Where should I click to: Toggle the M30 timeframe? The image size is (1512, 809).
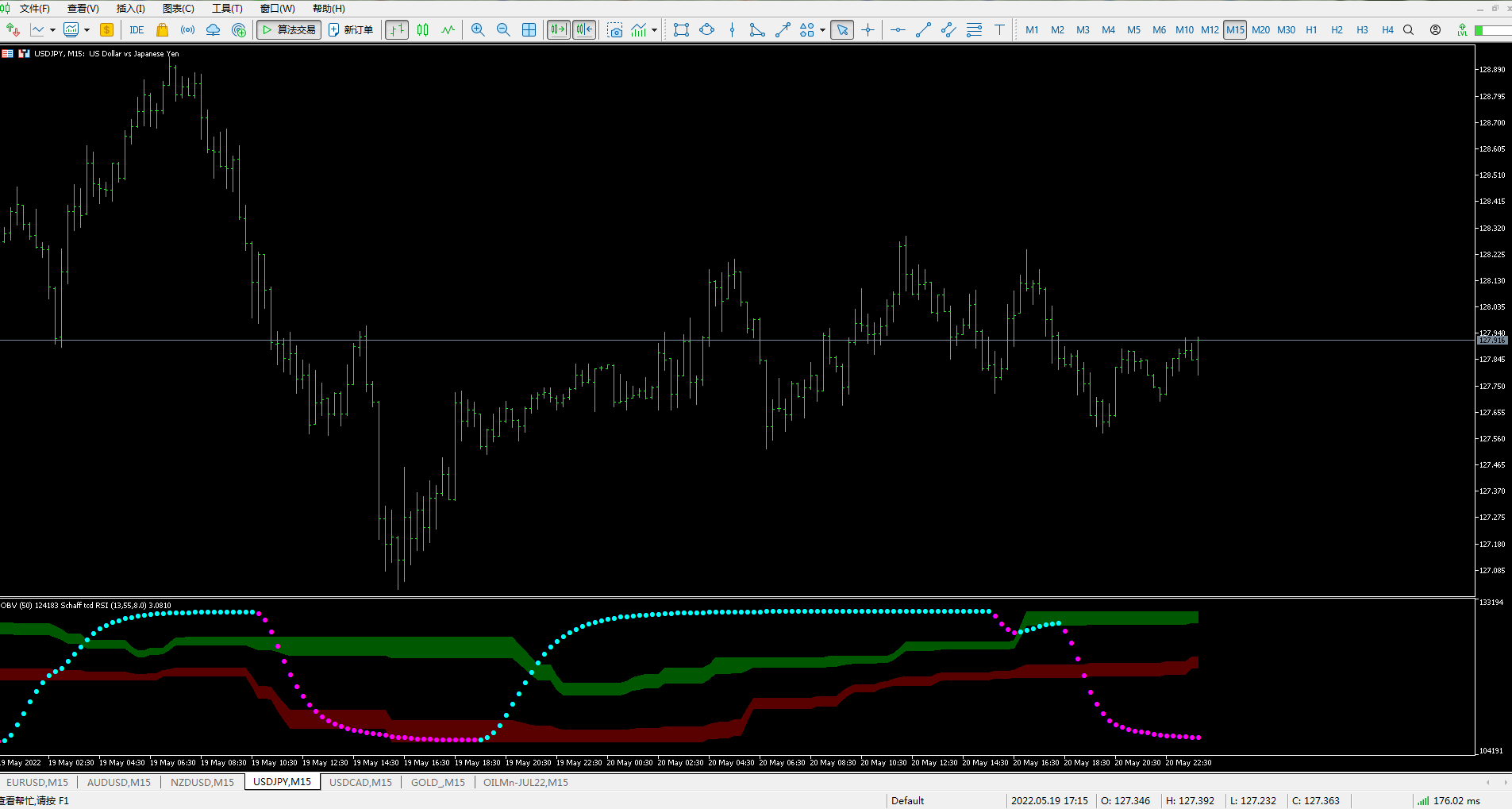tap(1286, 30)
